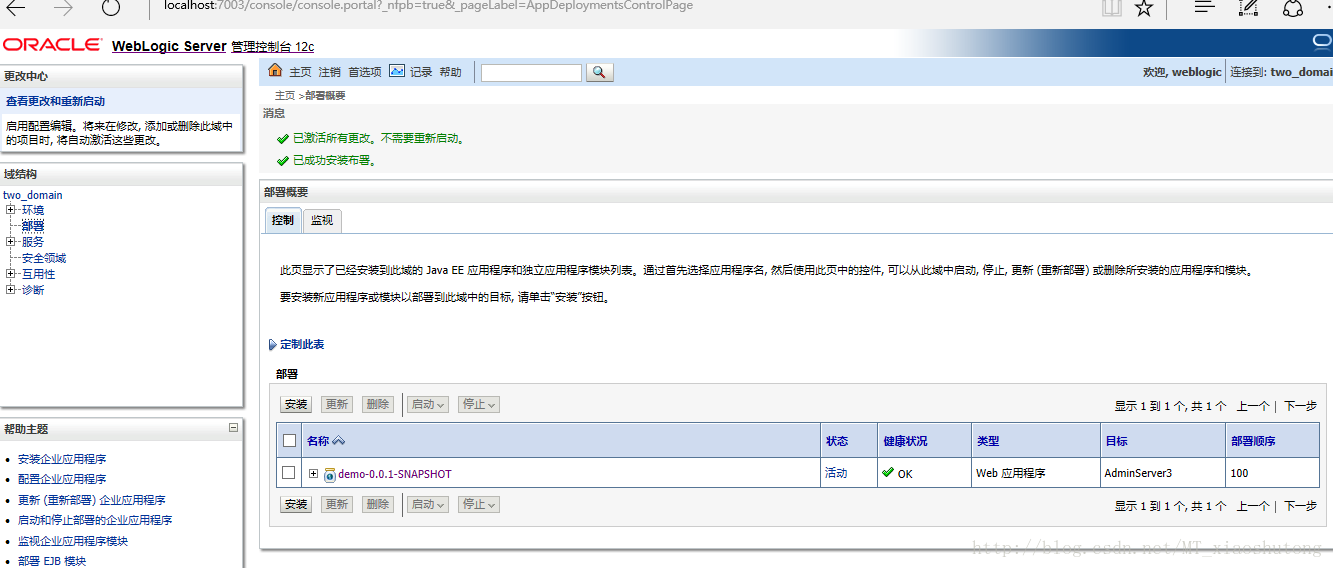The height and width of the screenshot is (568, 1333).
Task: Click the Oracle logo
Action: coord(52,45)
